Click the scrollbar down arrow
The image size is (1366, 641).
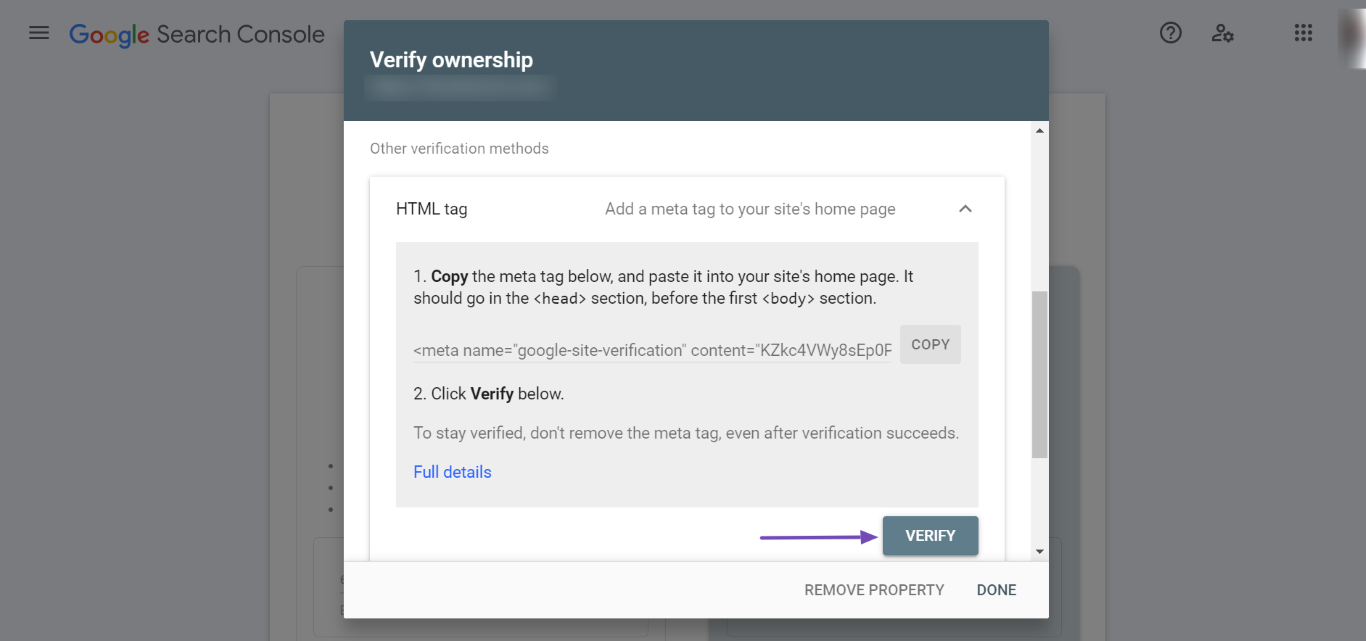(x=1039, y=550)
